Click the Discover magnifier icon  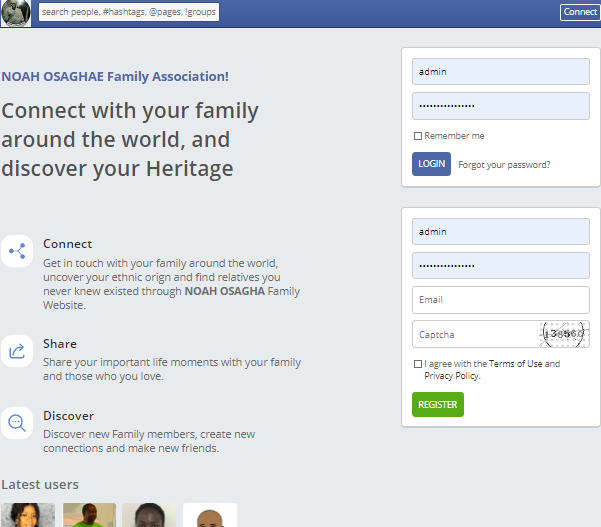tap(17, 423)
